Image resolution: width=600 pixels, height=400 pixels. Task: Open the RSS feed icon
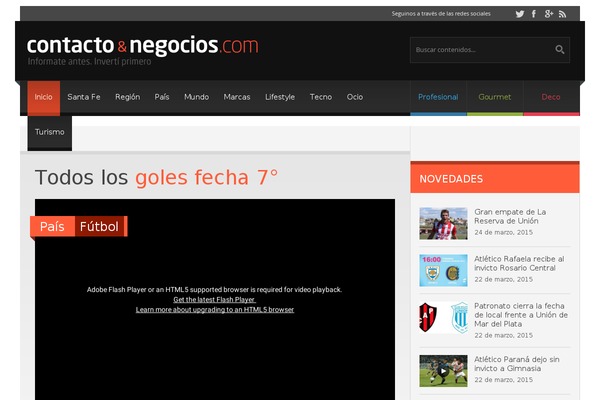coord(562,14)
